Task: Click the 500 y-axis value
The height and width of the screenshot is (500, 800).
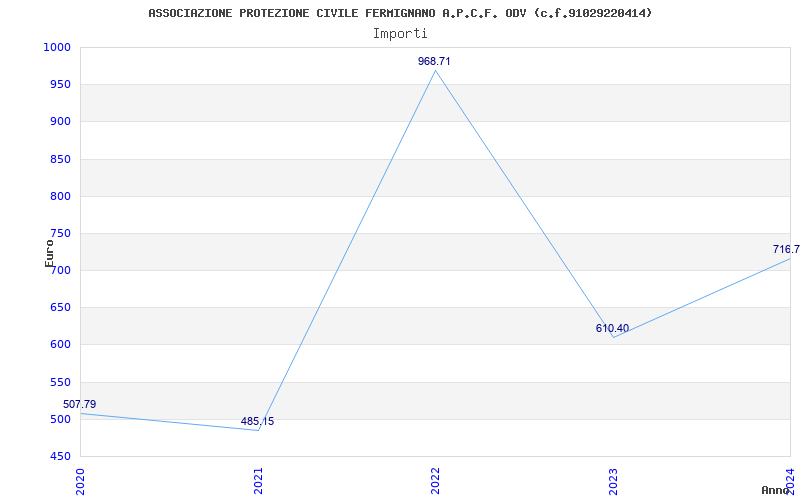Action: coord(60,419)
